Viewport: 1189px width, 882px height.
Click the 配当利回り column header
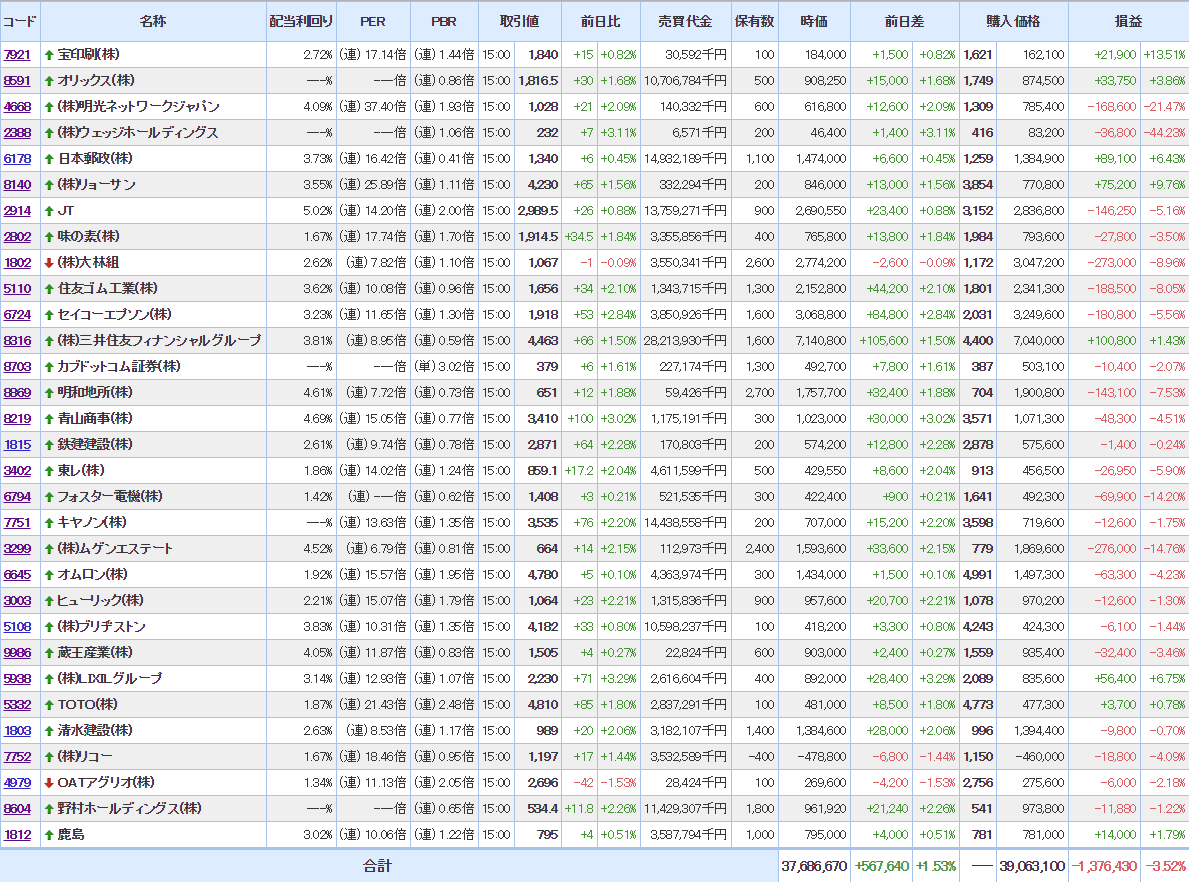(300, 21)
